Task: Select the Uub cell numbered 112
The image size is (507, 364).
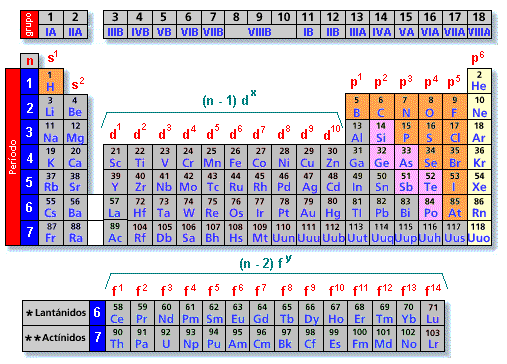Action: (333, 233)
